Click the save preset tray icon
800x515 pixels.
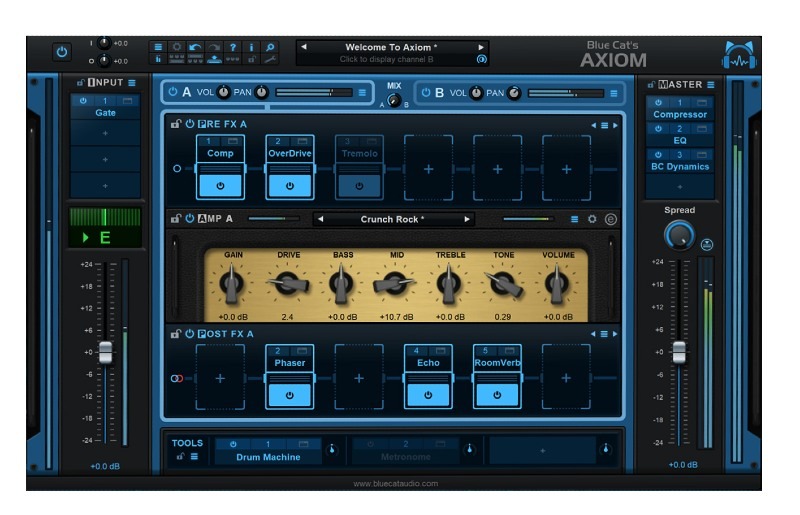(214, 60)
